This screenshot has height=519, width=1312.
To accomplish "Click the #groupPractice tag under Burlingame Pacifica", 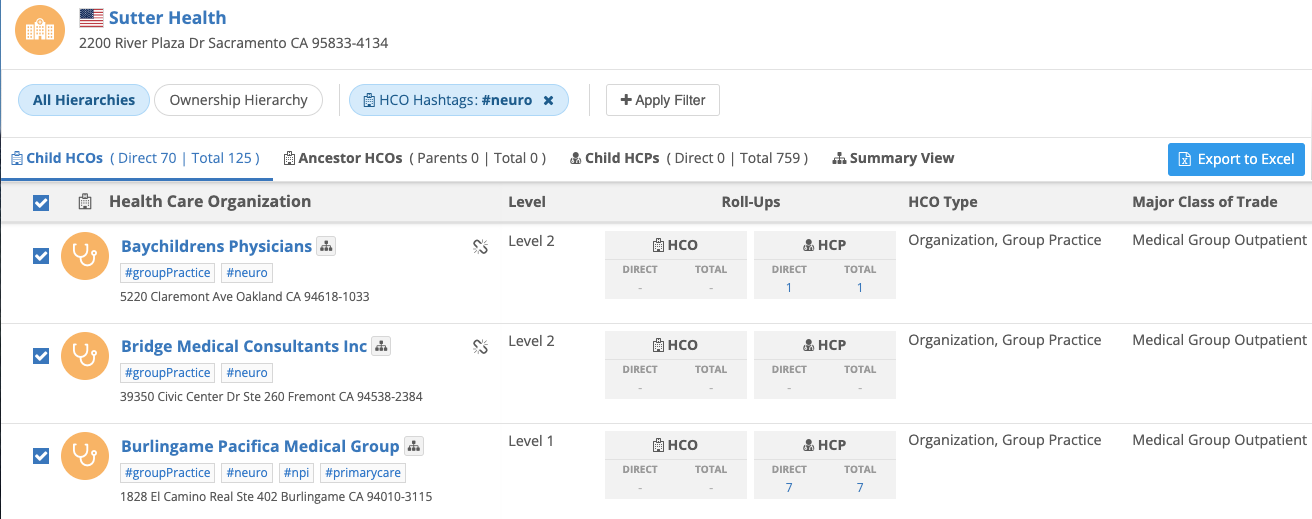I will 168,473.
